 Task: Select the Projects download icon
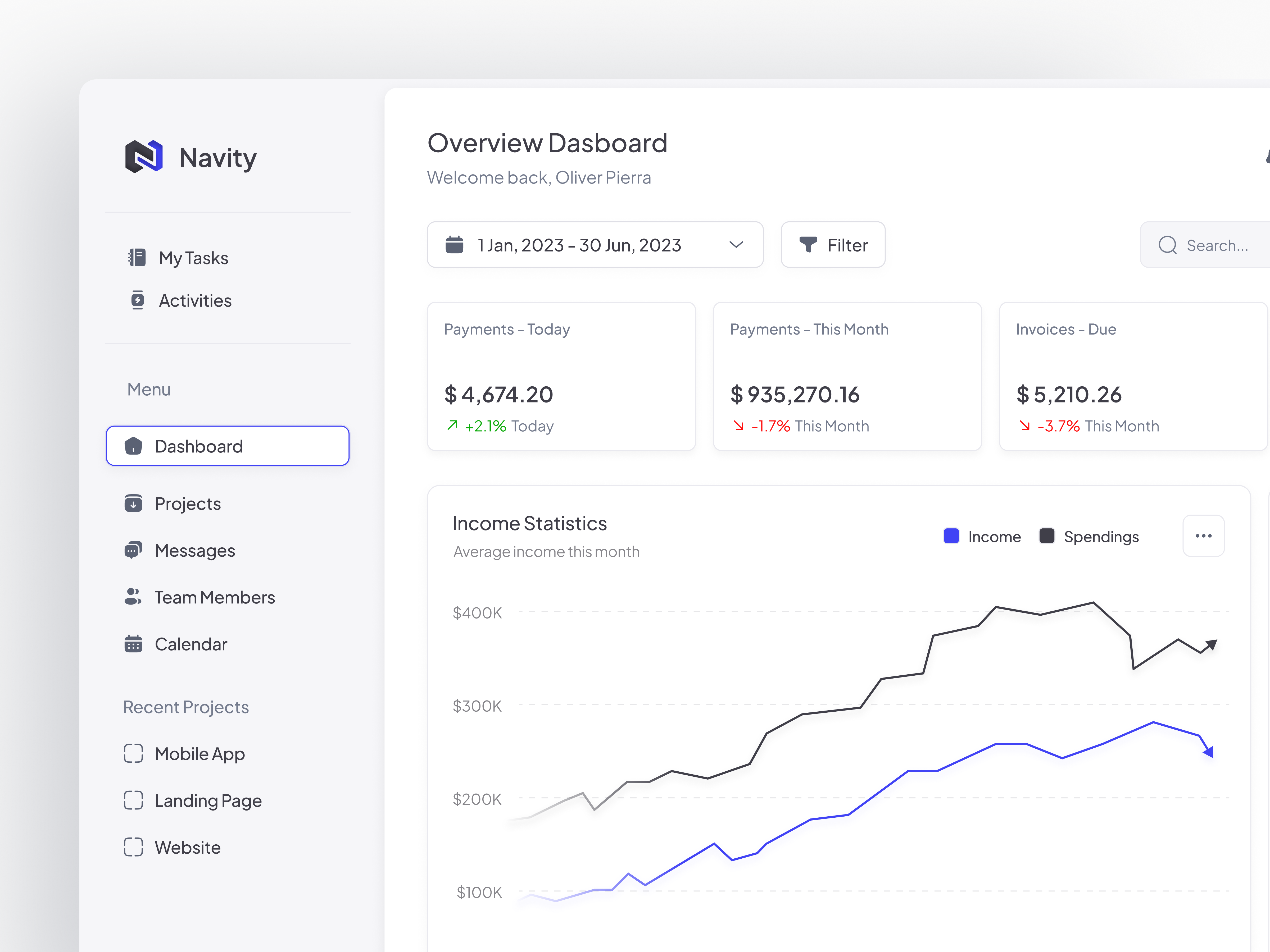pos(134,503)
